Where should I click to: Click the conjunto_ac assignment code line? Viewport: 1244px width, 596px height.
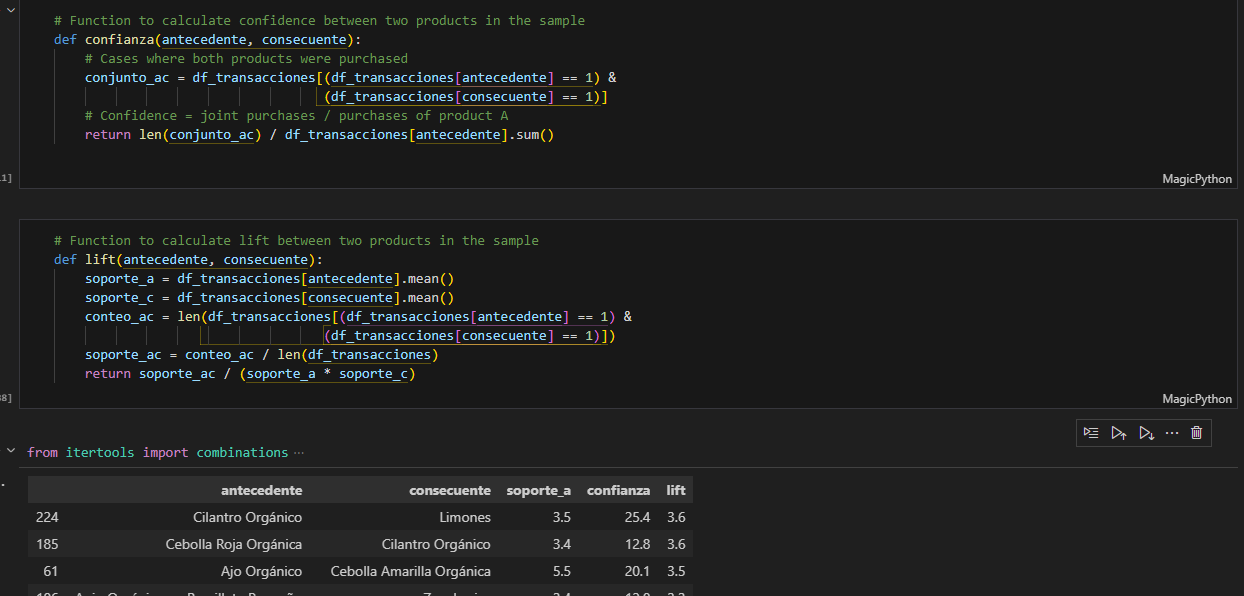click(350, 78)
